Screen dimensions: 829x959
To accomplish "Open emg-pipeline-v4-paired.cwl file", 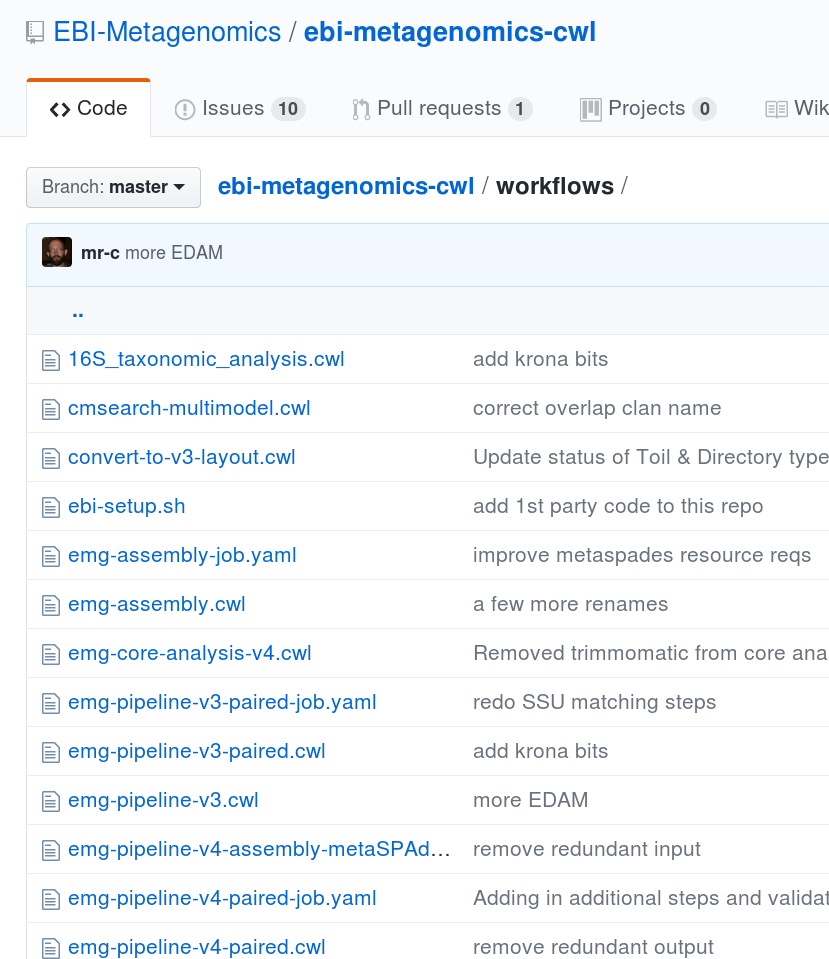I will tap(197, 947).
